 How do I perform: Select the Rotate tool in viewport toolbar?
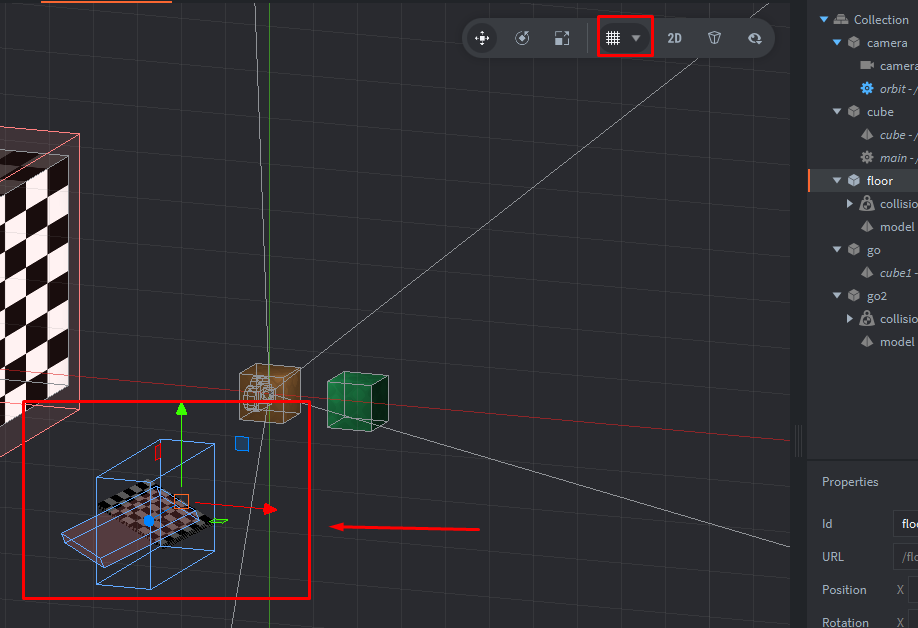coord(522,38)
